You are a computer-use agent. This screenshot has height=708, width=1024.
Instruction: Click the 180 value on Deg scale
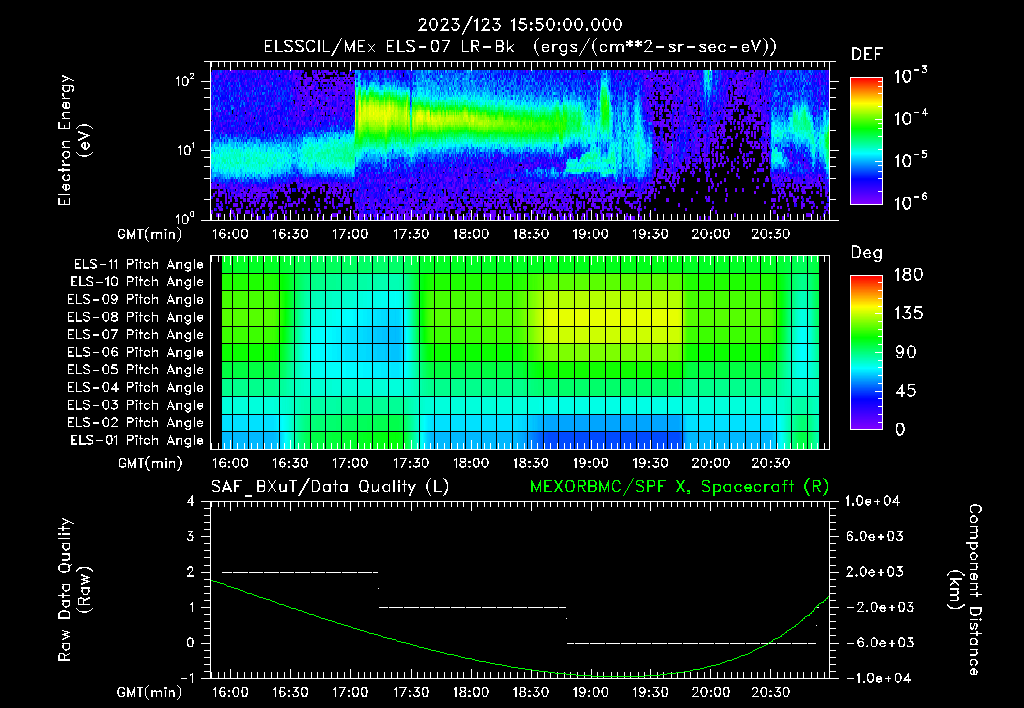coord(908,275)
